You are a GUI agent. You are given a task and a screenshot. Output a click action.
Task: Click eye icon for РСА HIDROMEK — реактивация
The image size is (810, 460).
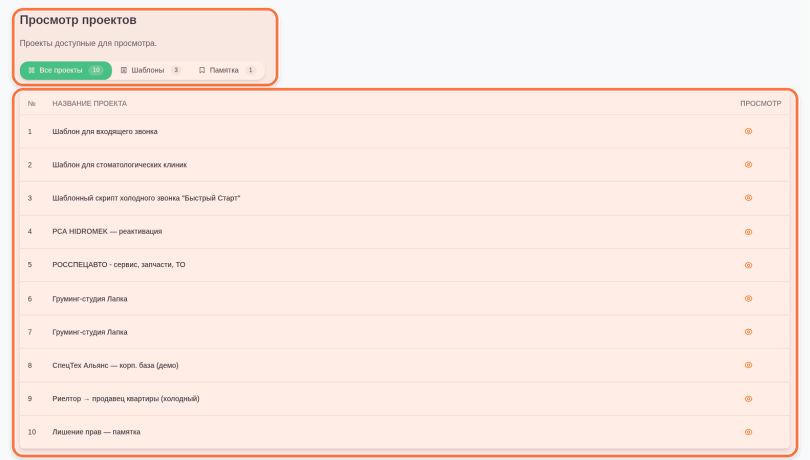tap(748, 232)
